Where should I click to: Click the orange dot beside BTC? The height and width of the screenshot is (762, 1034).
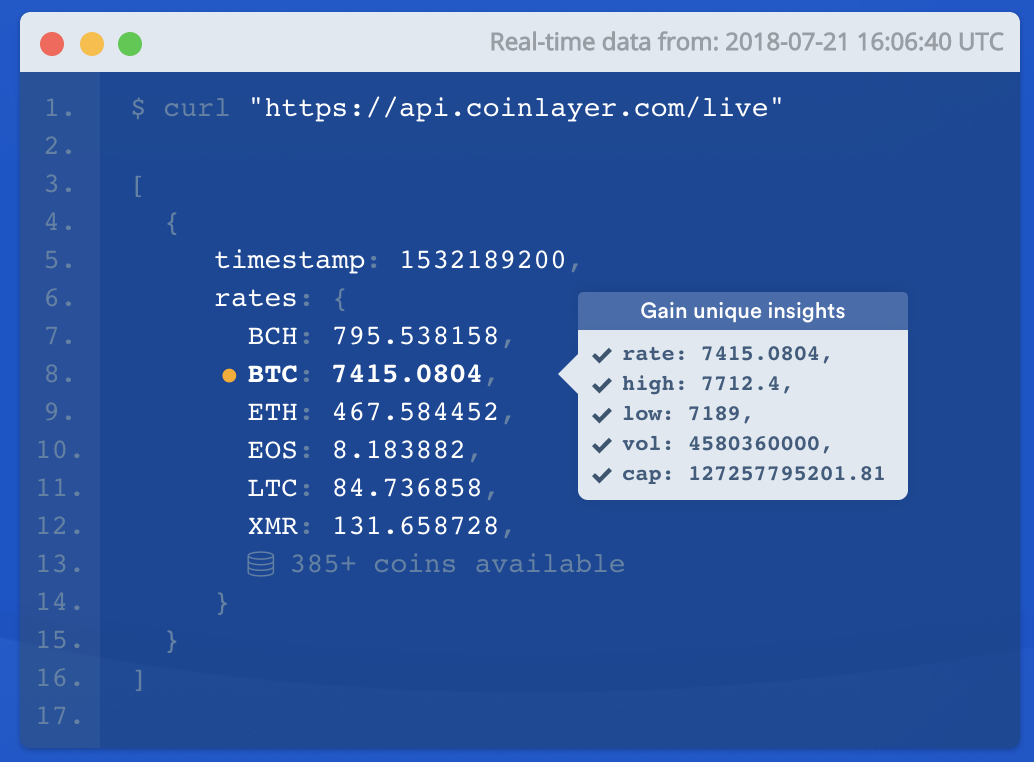pyautogui.click(x=229, y=375)
